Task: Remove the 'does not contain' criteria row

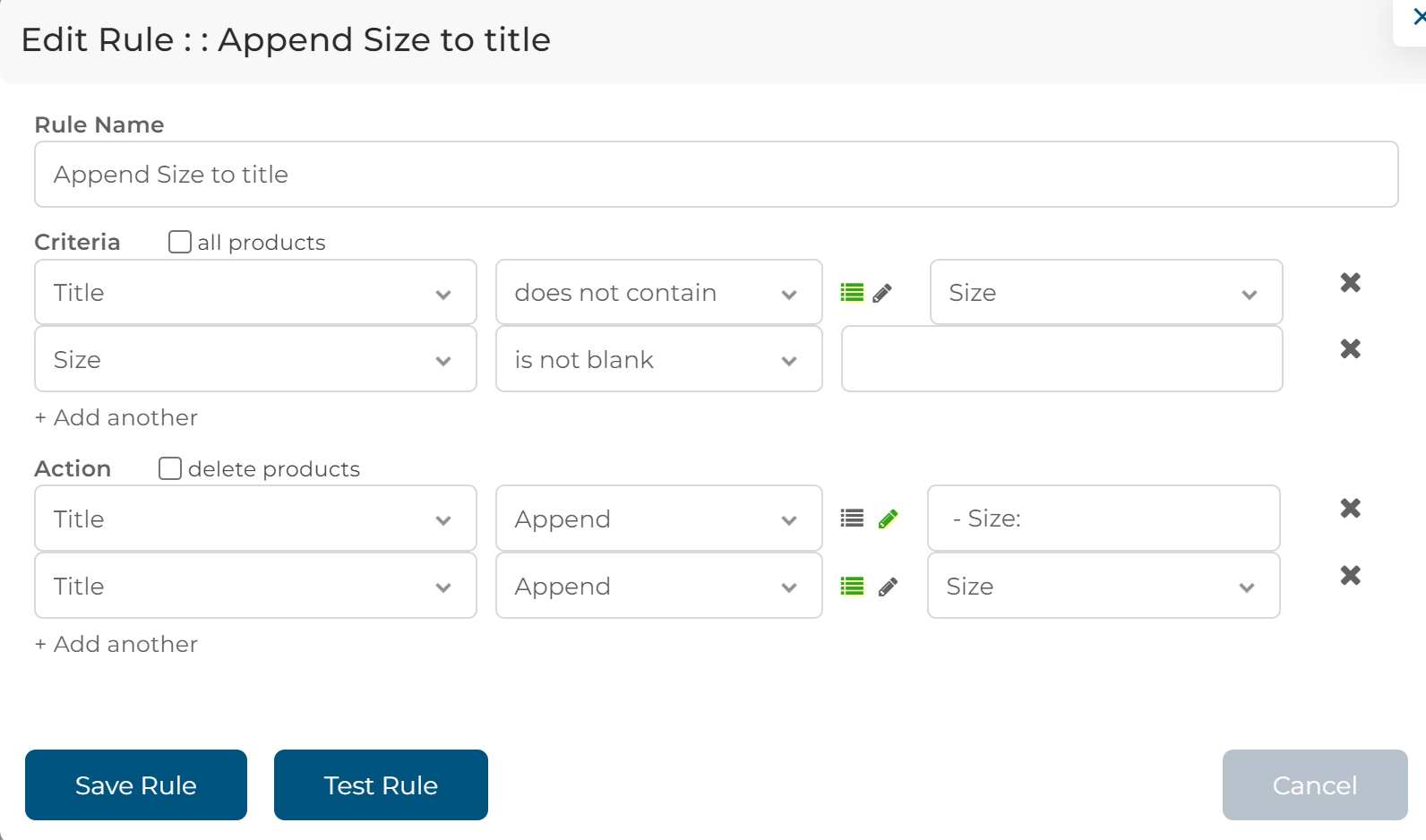Action: [x=1350, y=283]
